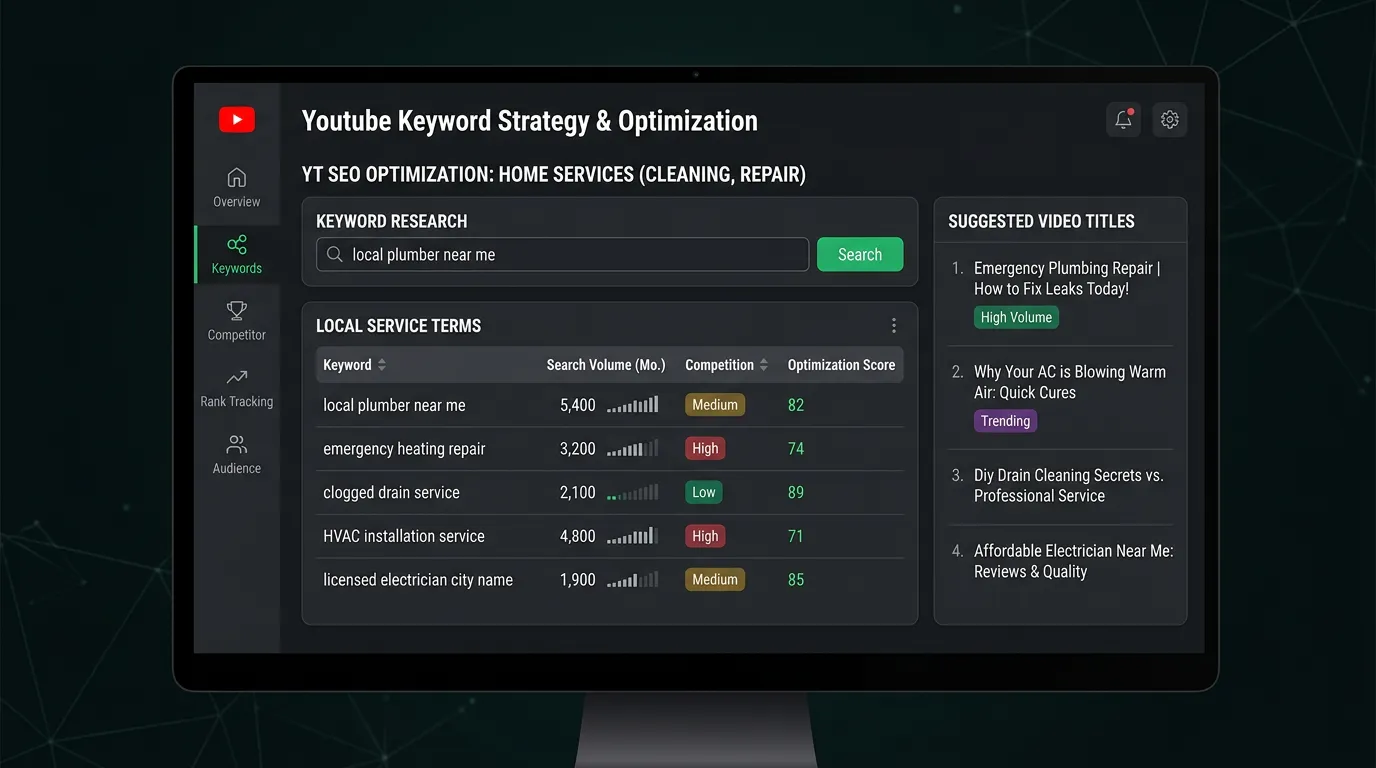The width and height of the screenshot is (1376, 768).
Task: Click the keyword search input field
Action: point(562,255)
